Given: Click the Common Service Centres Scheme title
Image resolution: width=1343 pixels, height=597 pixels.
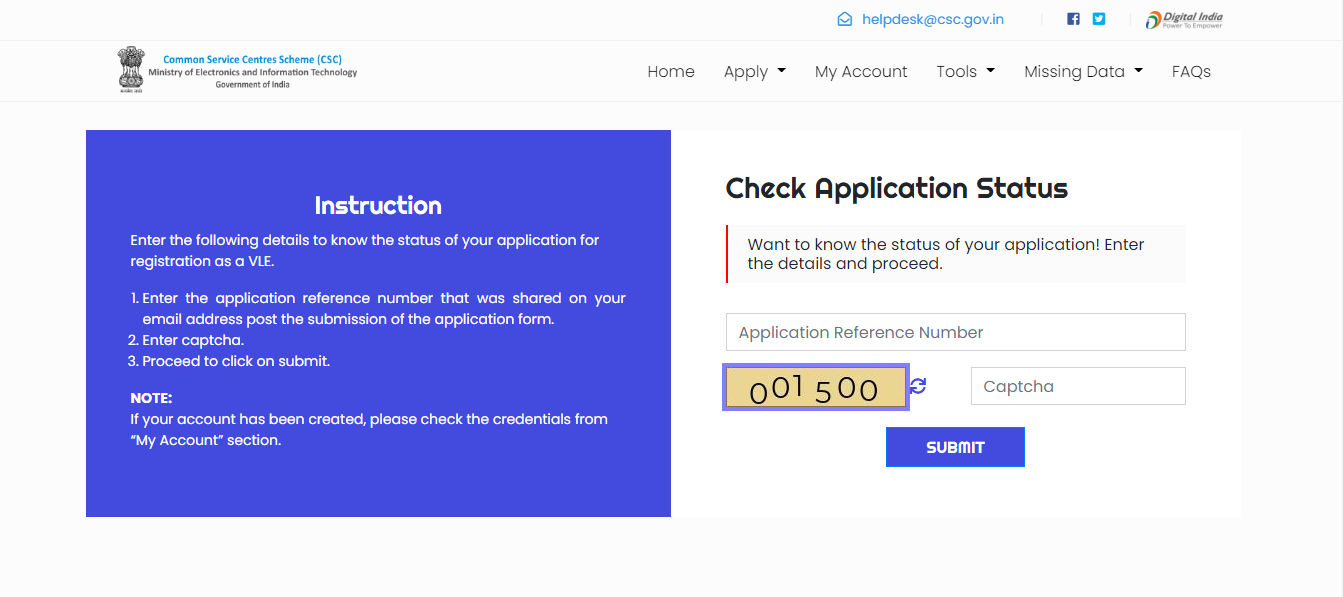Looking at the screenshot, I should point(252,60).
